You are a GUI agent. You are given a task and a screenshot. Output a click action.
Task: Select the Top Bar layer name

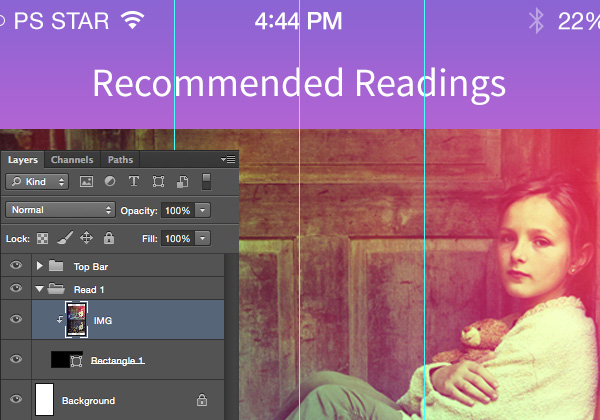pyautogui.click(x=91, y=267)
